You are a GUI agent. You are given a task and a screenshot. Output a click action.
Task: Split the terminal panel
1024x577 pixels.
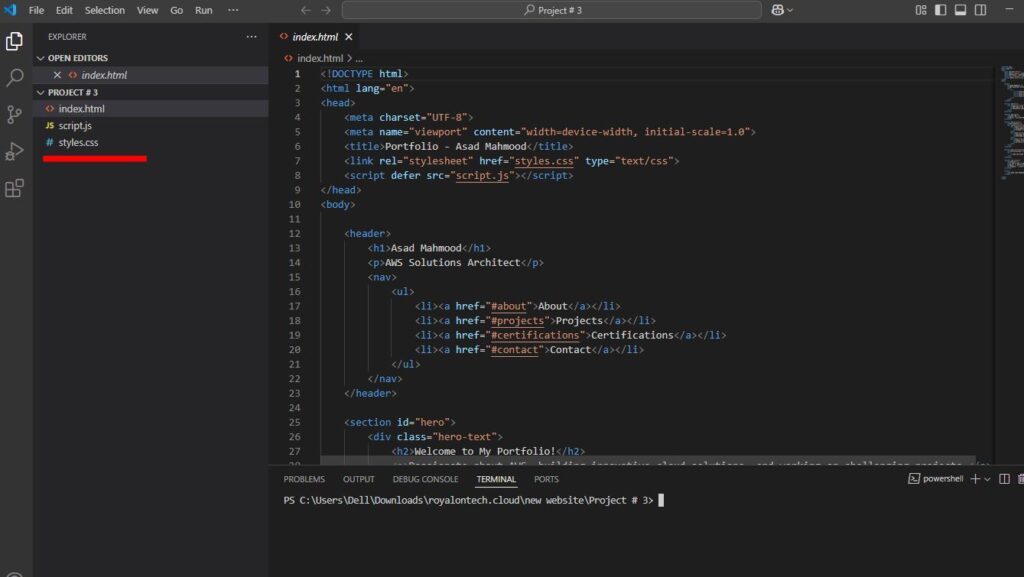[1004, 478]
